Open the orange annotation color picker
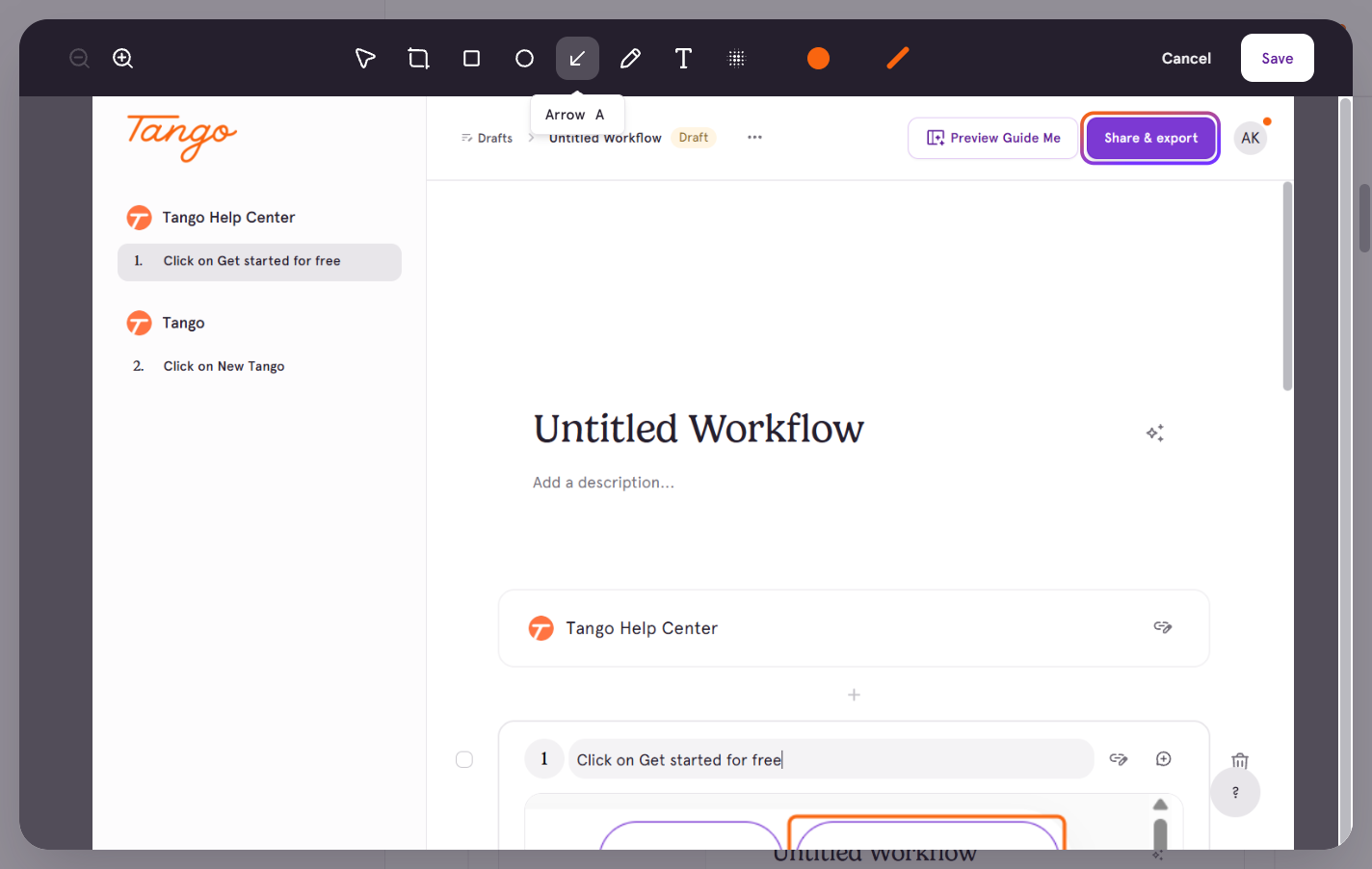Screen dimensions: 1372x869 click(x=818, y=59)
